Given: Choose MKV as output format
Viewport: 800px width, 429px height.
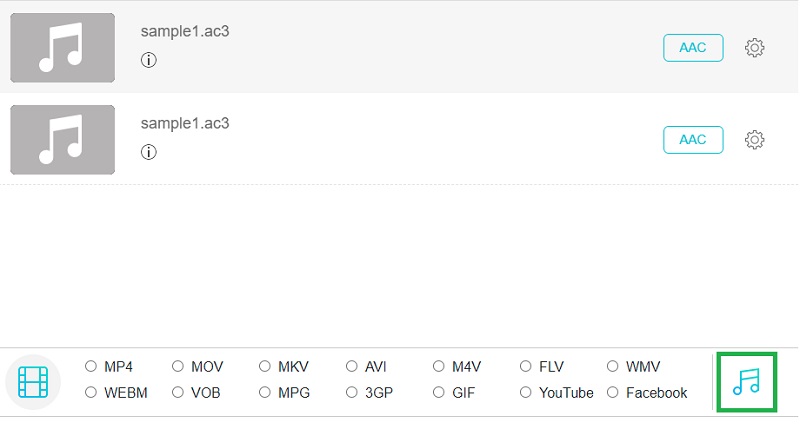Looking at the screenshot, I should tap(265, 367).
